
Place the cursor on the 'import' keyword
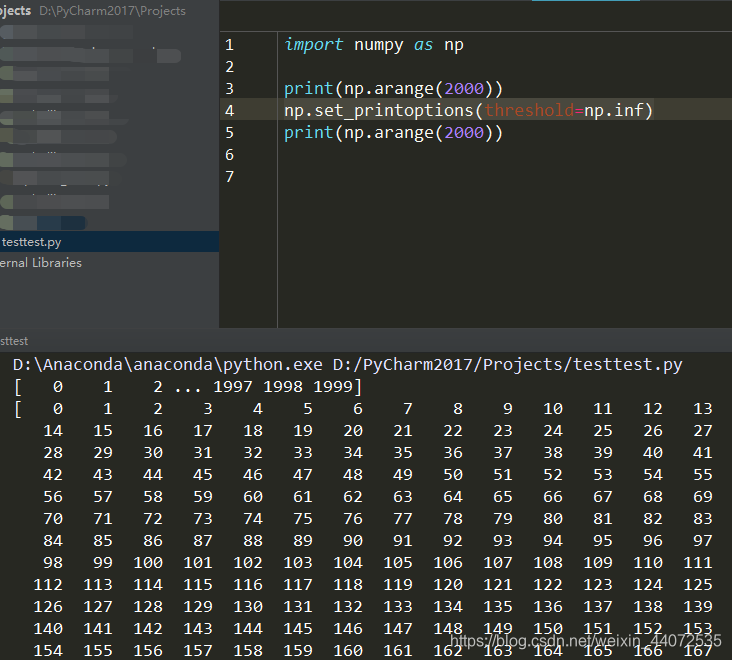coord(314,45)
